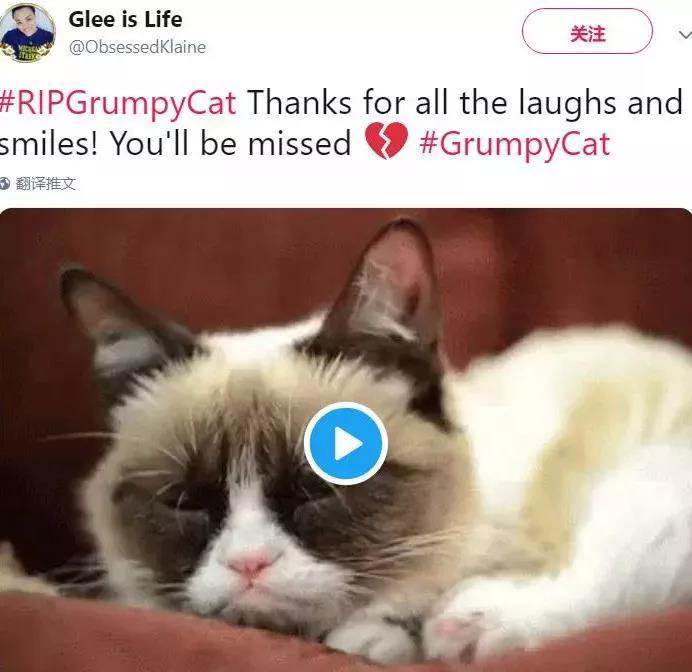Click the word 'smiles!' in the tweet
Viewport: 692px width, 672px height.
point(49,144)
